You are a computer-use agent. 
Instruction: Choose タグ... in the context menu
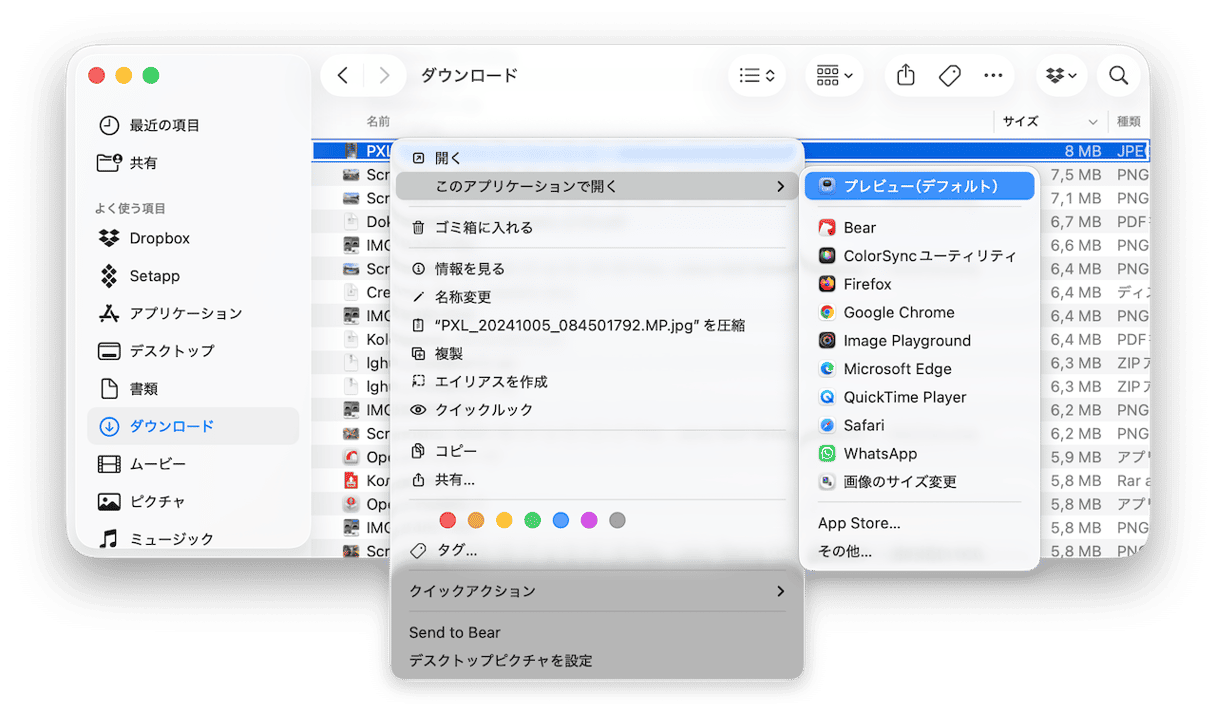tap(597, 550)
